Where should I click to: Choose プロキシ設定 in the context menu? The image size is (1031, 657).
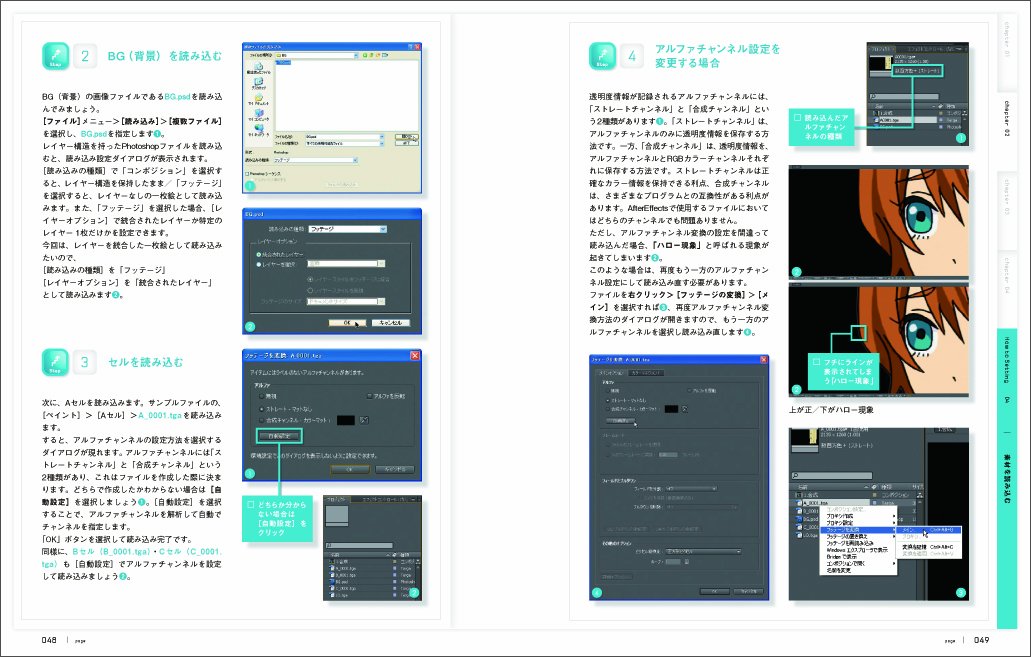(x=859, y=523)
